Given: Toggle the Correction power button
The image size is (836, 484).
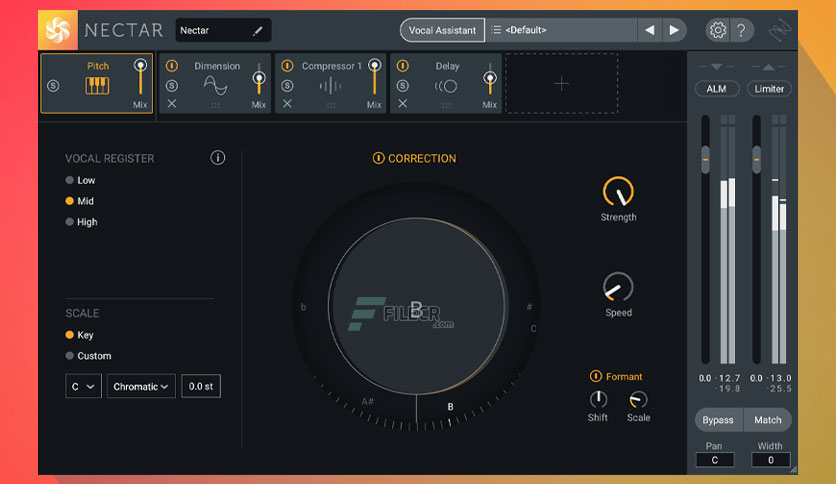Looking at the screenshot, I should [x=378, y=158].
